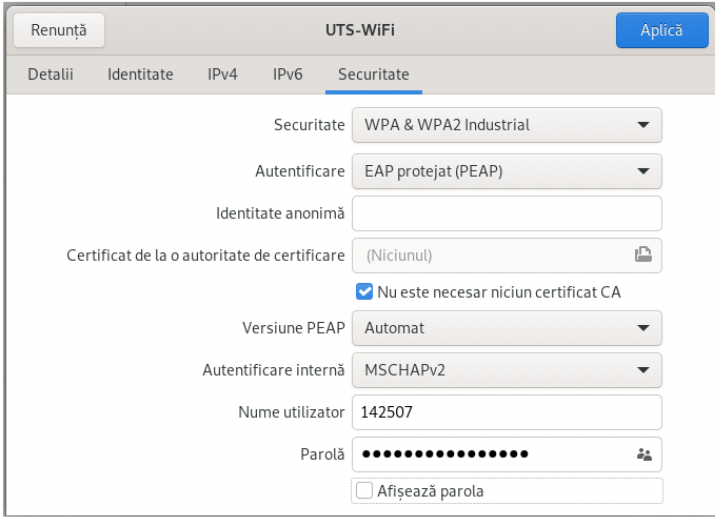718x520 pixels.
Task: Select the IPv6 tab
Action: (x=288, y=74)
